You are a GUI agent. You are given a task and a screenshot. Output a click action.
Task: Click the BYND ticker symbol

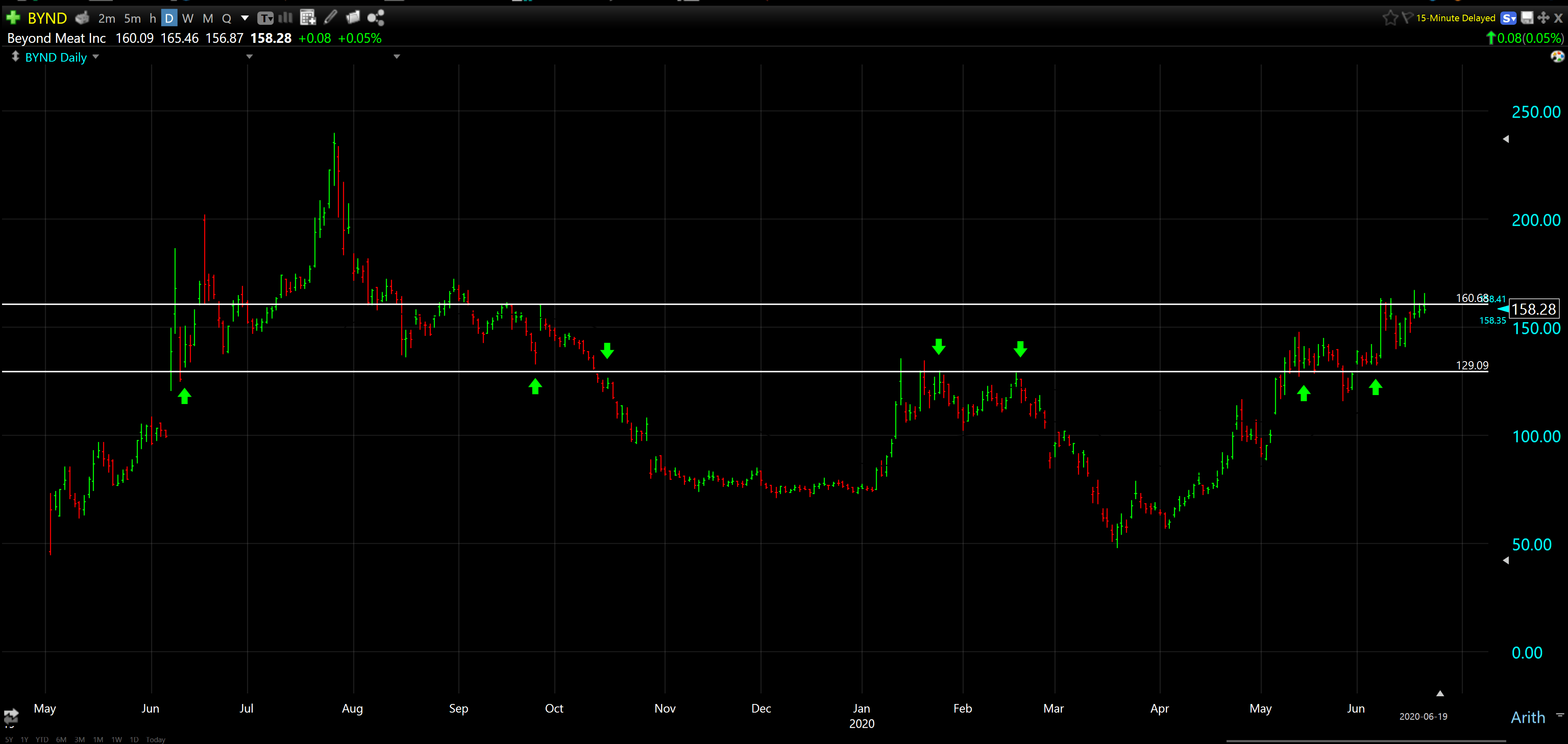pyautogui.click(x=47, y=18)
